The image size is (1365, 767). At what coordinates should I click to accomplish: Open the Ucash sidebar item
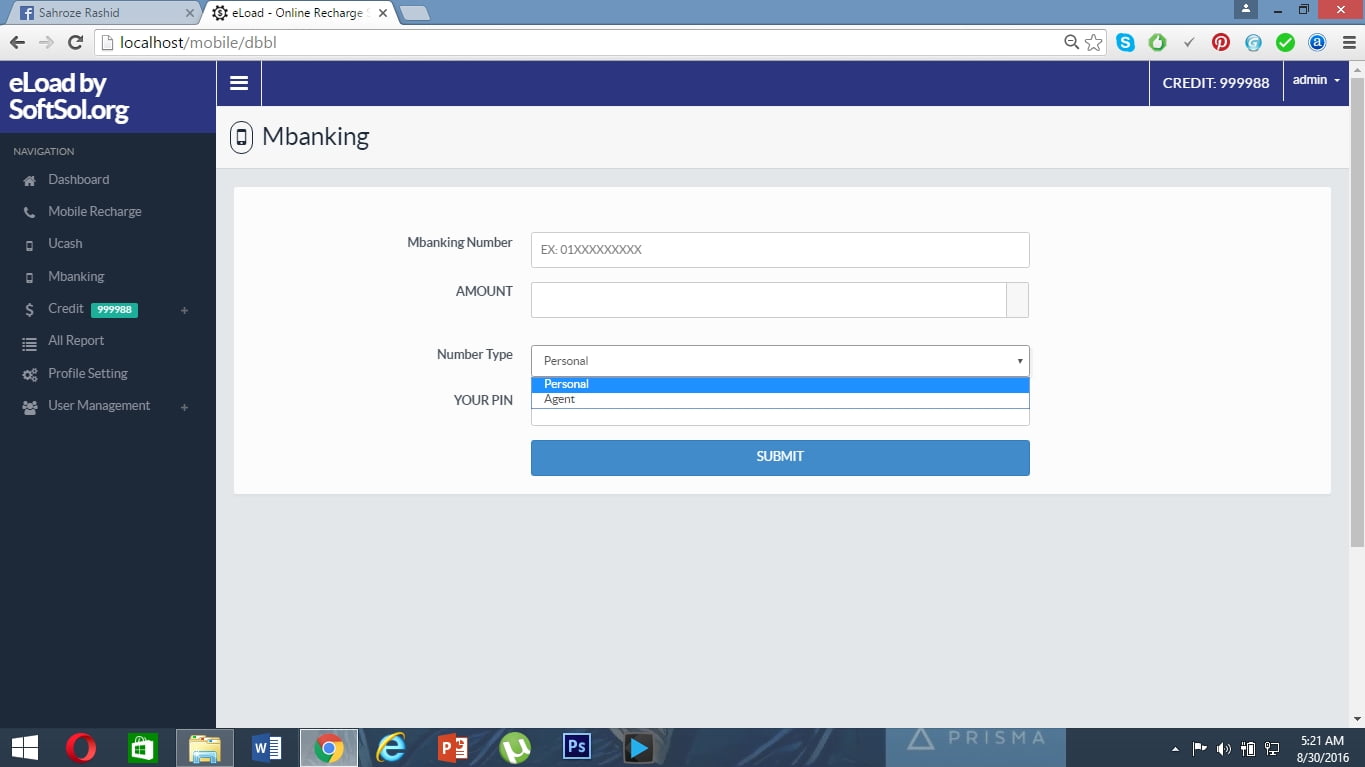pos(65,244)
